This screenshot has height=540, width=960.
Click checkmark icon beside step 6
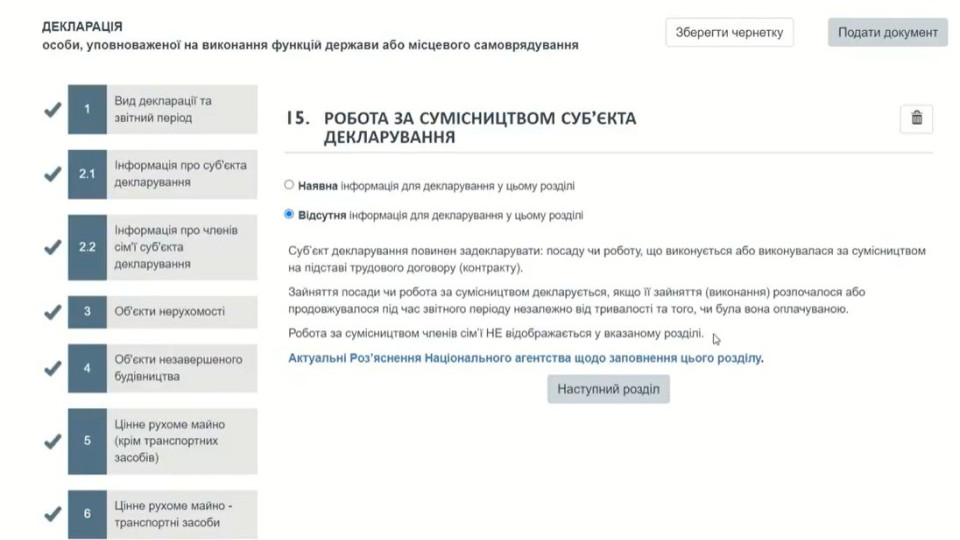click(53, 514)
